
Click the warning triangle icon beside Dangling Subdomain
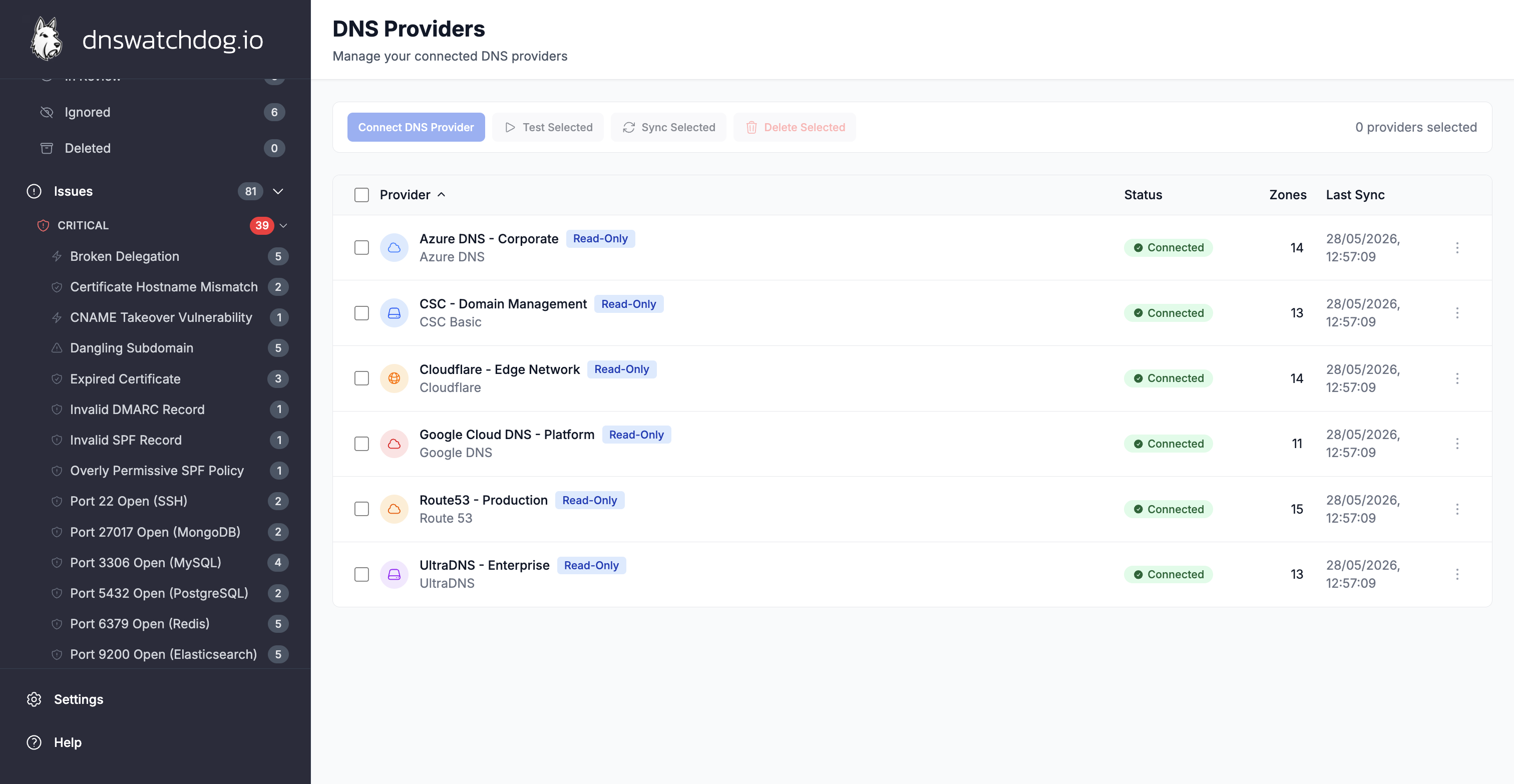[x=57, y=348]
